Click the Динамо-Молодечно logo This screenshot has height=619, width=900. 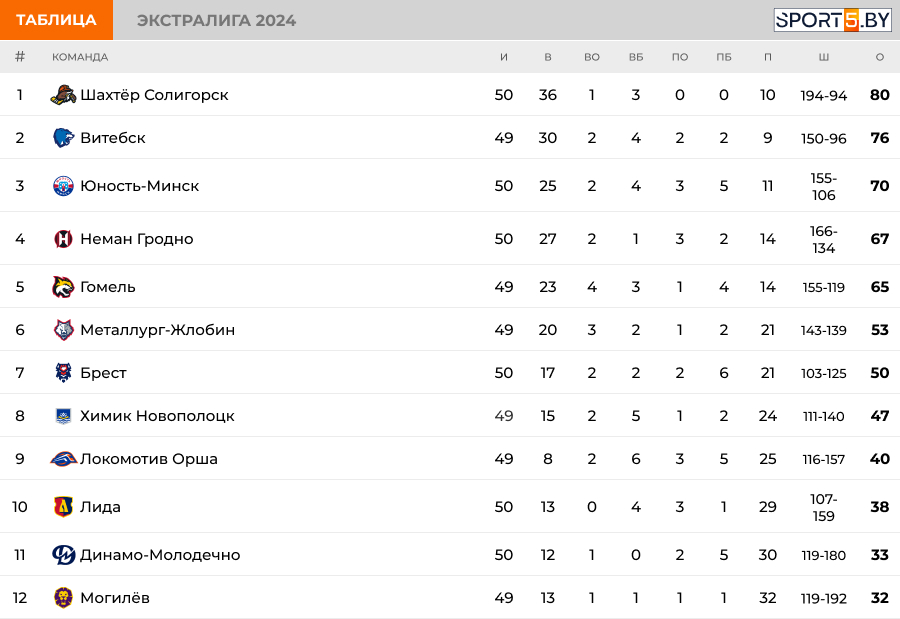(x=63, y=555)
